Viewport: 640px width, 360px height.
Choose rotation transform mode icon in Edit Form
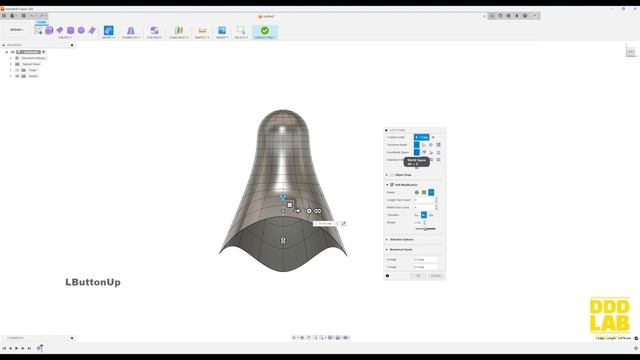(431, 145)
